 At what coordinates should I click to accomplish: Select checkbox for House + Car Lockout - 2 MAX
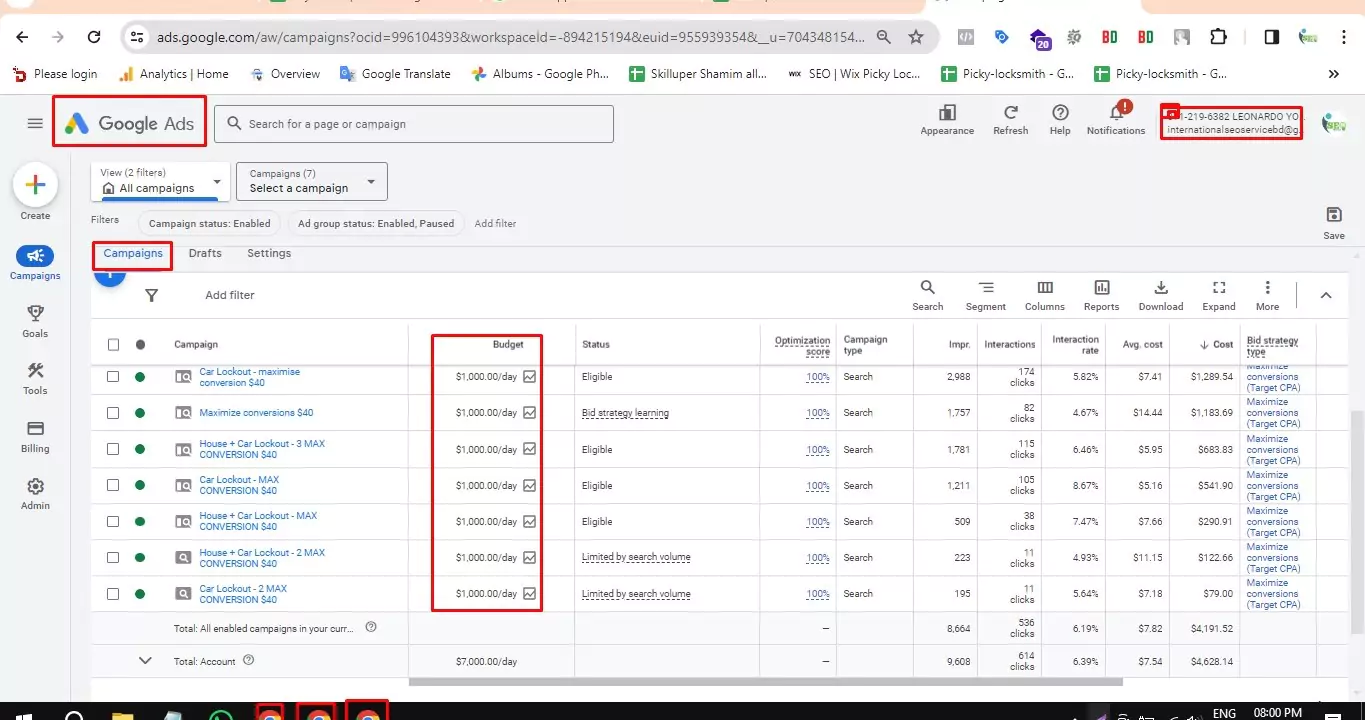point(113,557)
